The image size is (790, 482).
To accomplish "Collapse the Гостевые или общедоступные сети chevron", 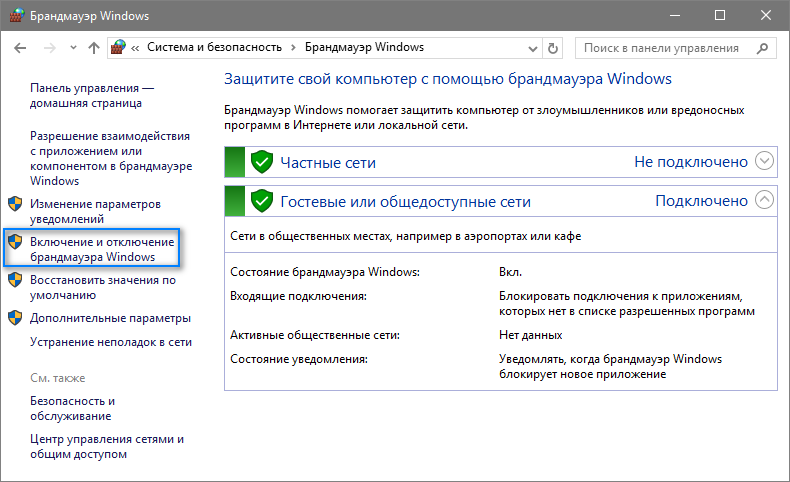I will click(765, 200).
